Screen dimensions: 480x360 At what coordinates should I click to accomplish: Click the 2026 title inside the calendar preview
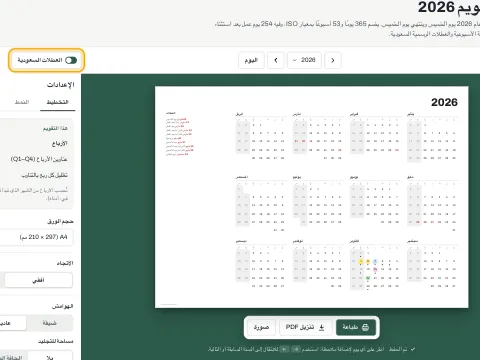click(x=444, y=102)
